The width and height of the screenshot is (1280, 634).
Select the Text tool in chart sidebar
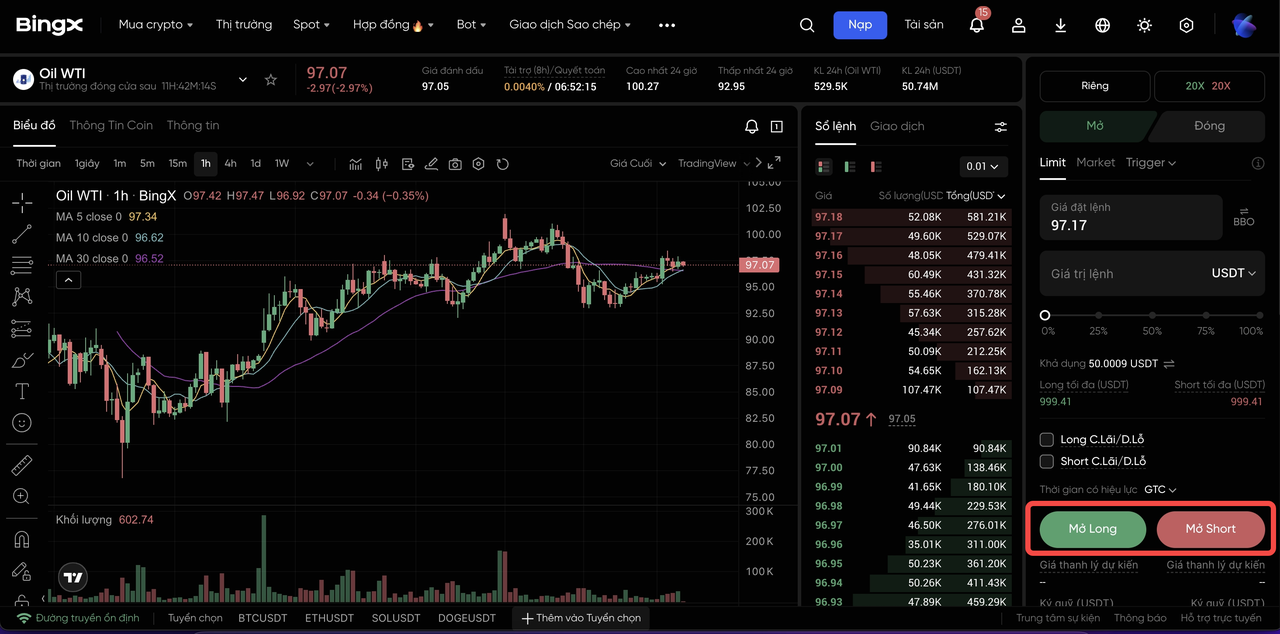[21, 391]
